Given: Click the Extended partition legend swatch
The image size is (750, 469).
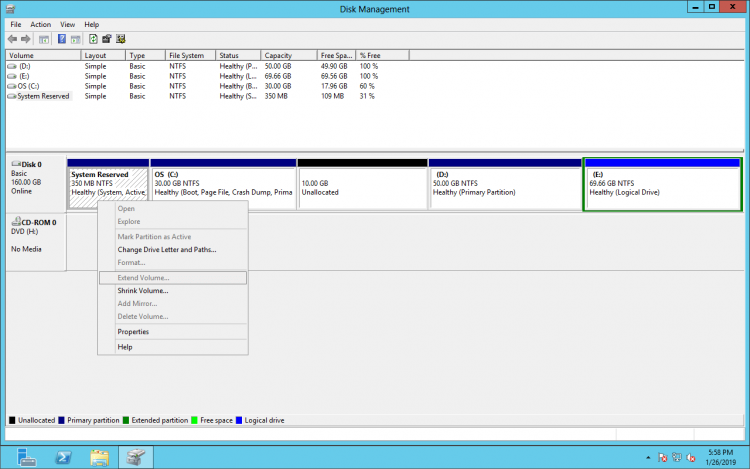Looking at the screenshot, I should point(126,421).
